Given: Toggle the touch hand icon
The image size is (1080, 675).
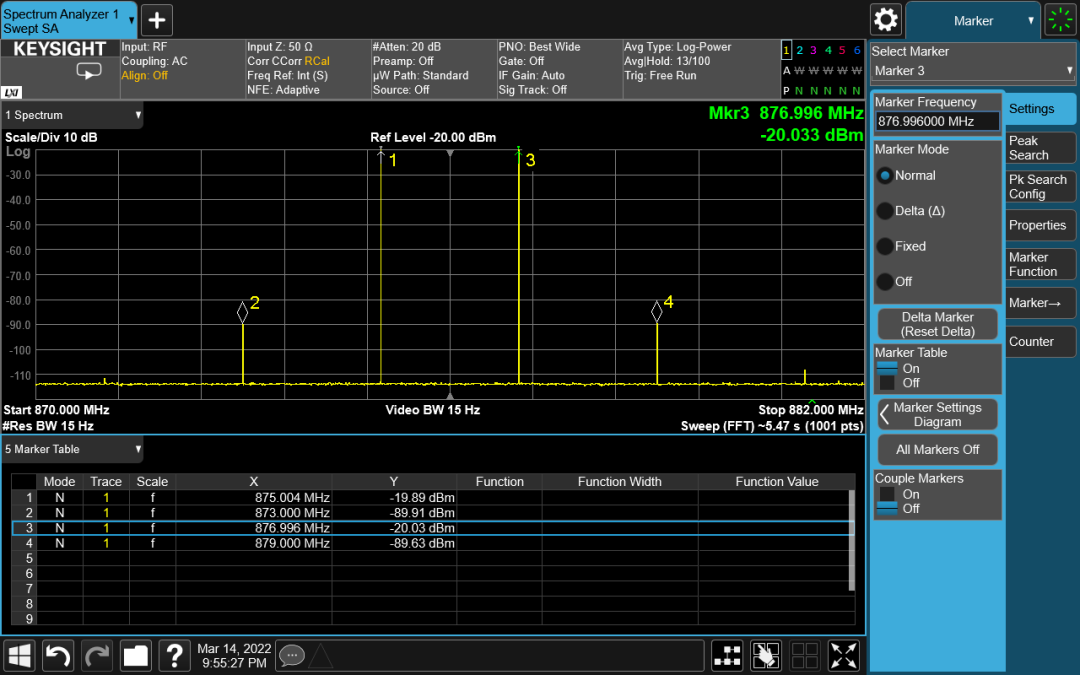Looking at the screenshot, I should 766,655.
